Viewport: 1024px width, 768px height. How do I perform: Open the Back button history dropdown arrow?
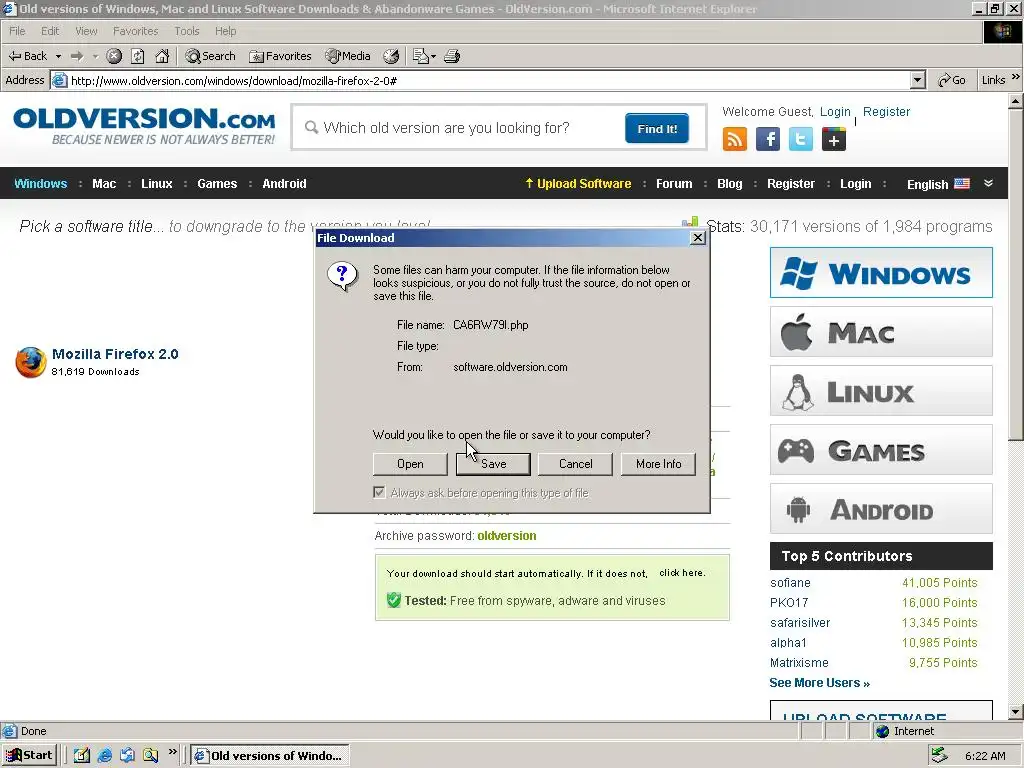[58, 56]
